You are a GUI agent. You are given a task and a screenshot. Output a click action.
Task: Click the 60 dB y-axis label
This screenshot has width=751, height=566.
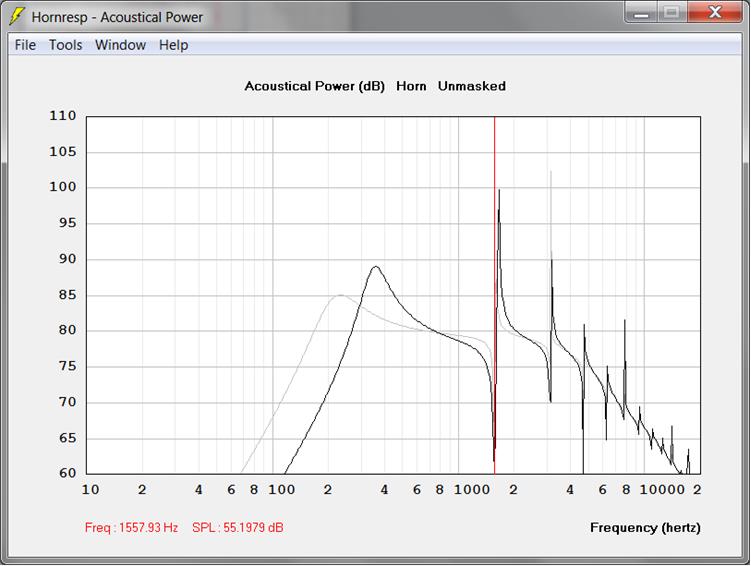pos(68,473)
